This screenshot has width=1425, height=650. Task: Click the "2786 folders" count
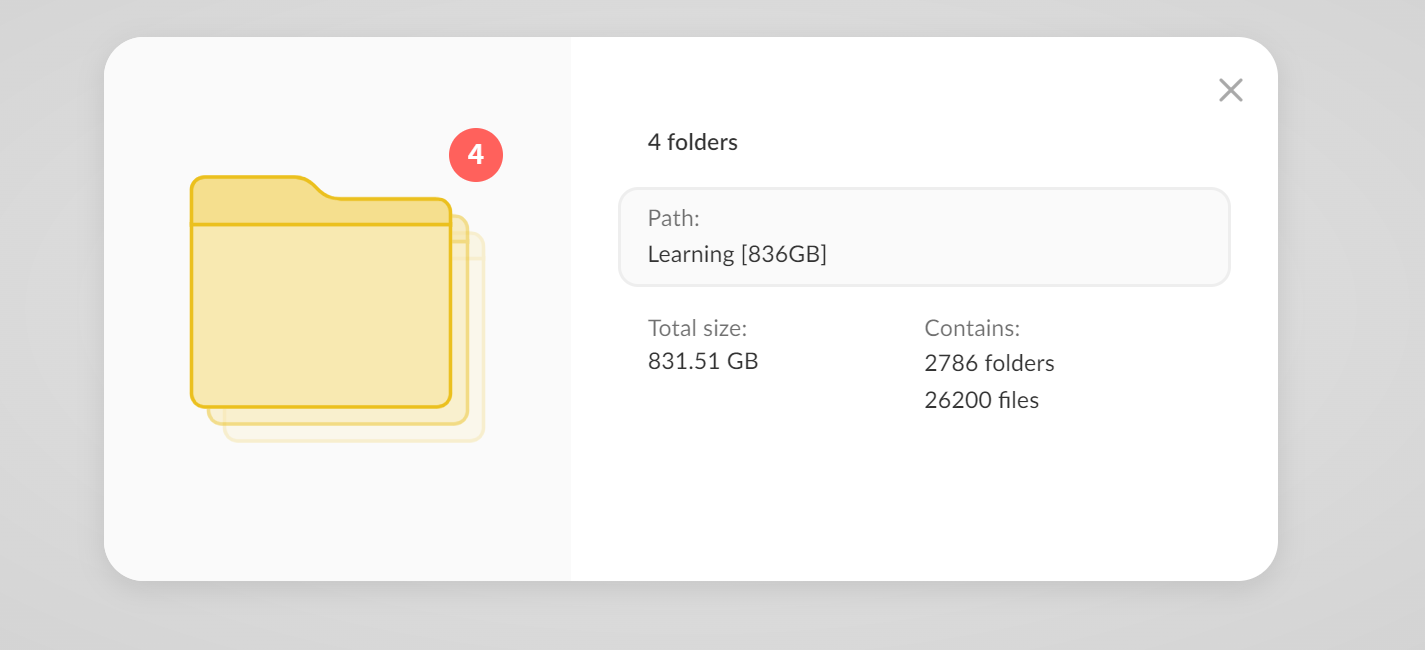989,363
